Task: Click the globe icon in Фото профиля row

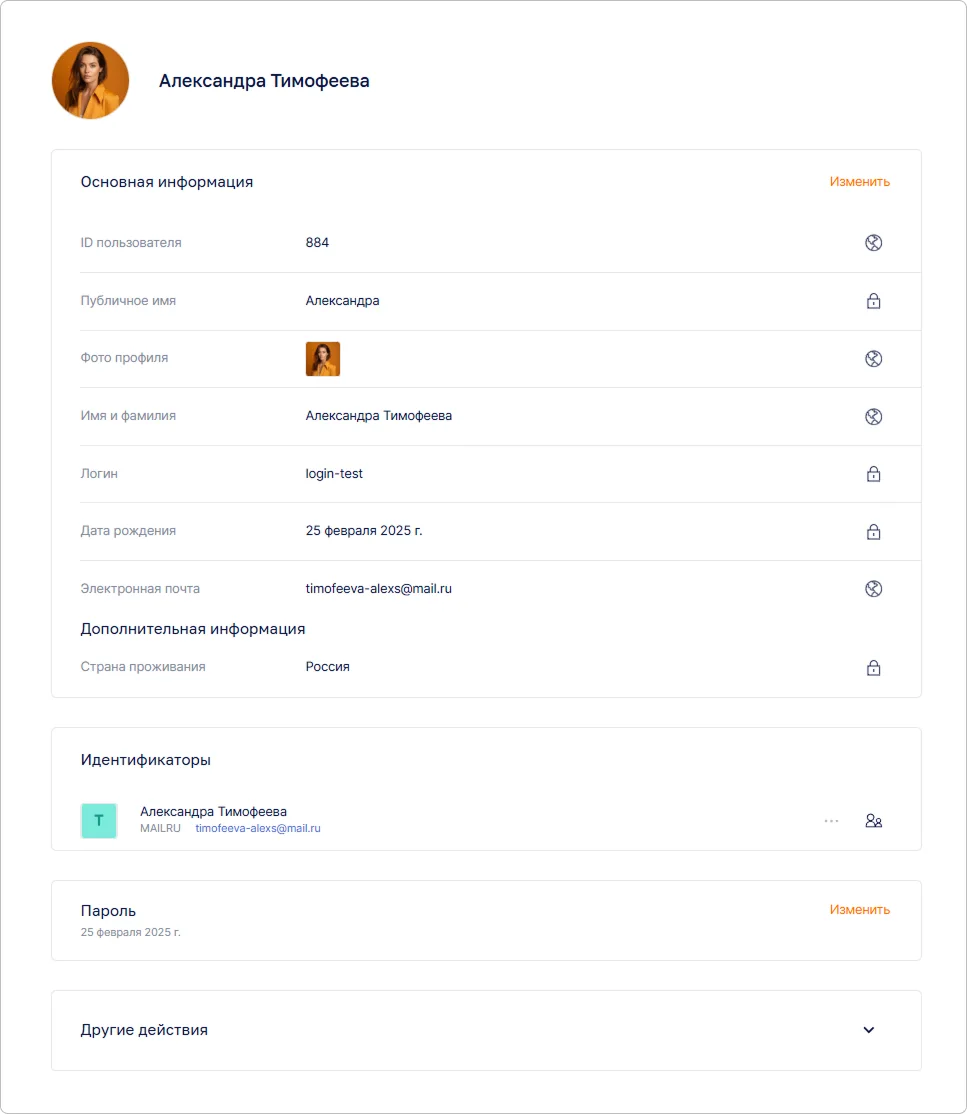Action: click(x=873, y=359)
